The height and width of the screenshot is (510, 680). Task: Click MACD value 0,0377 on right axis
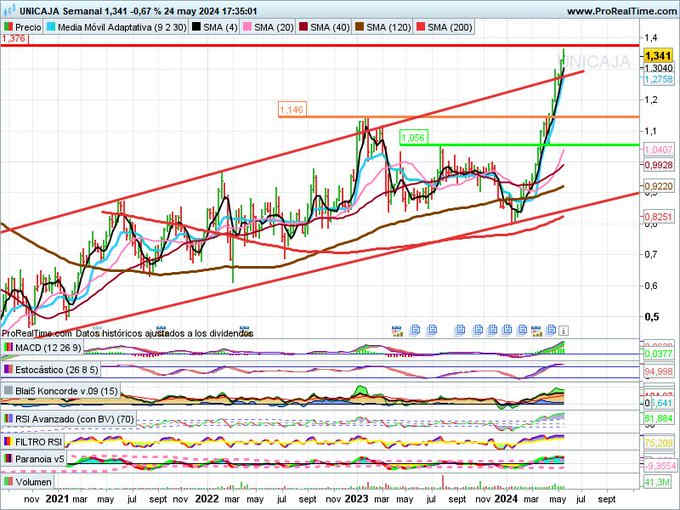pos(658,354)
